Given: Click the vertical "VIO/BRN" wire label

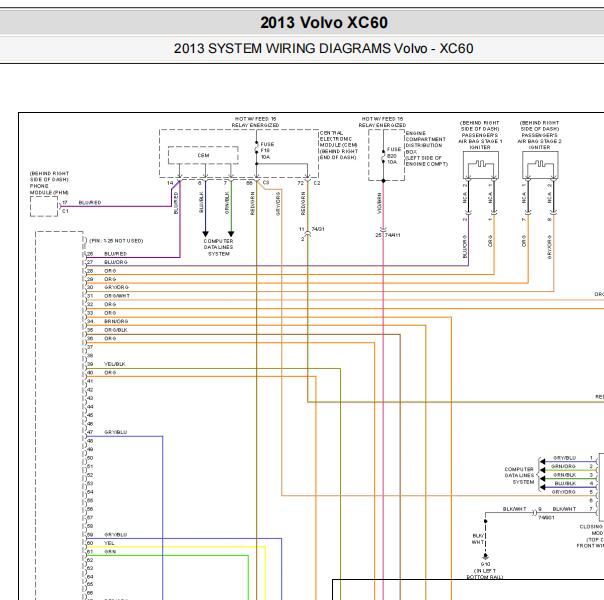Looking at the screenshot, I should [379, 203].
